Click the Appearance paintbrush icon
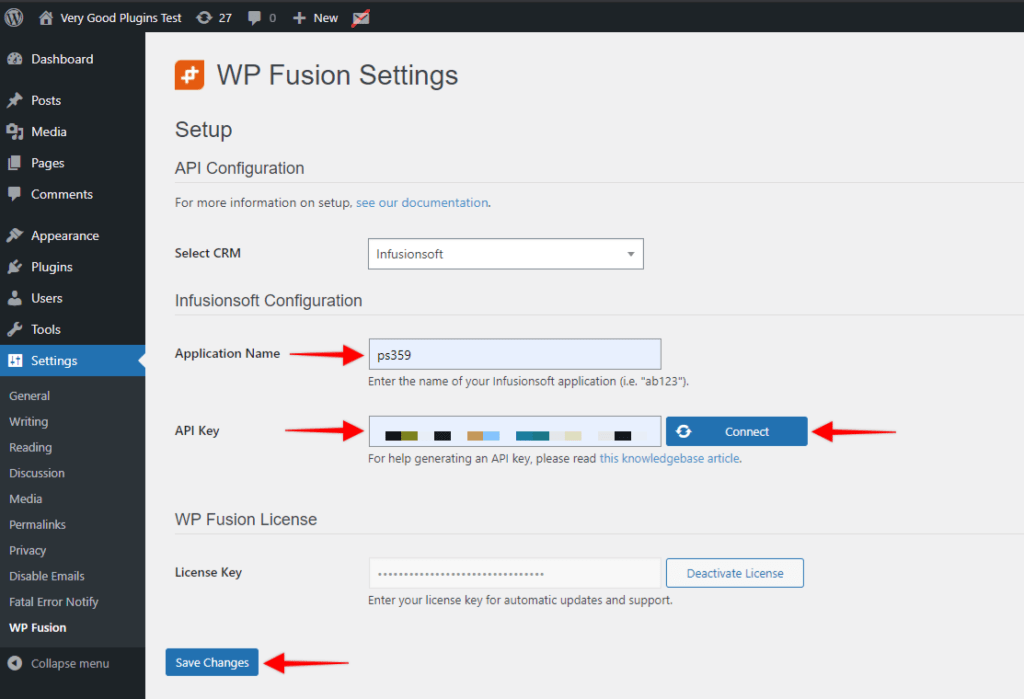The width and height of the screenshot is (1024, 699). click(14, 235)
